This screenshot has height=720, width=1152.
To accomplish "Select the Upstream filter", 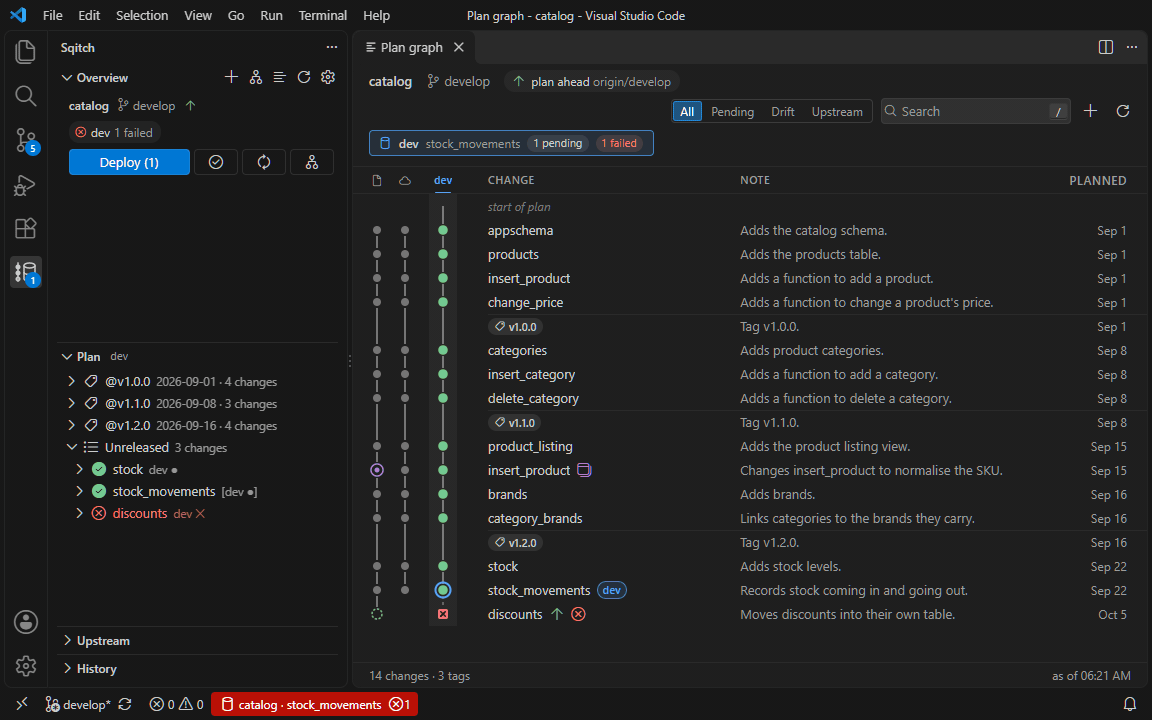I will pyautogui.click(x=837, y=112).
